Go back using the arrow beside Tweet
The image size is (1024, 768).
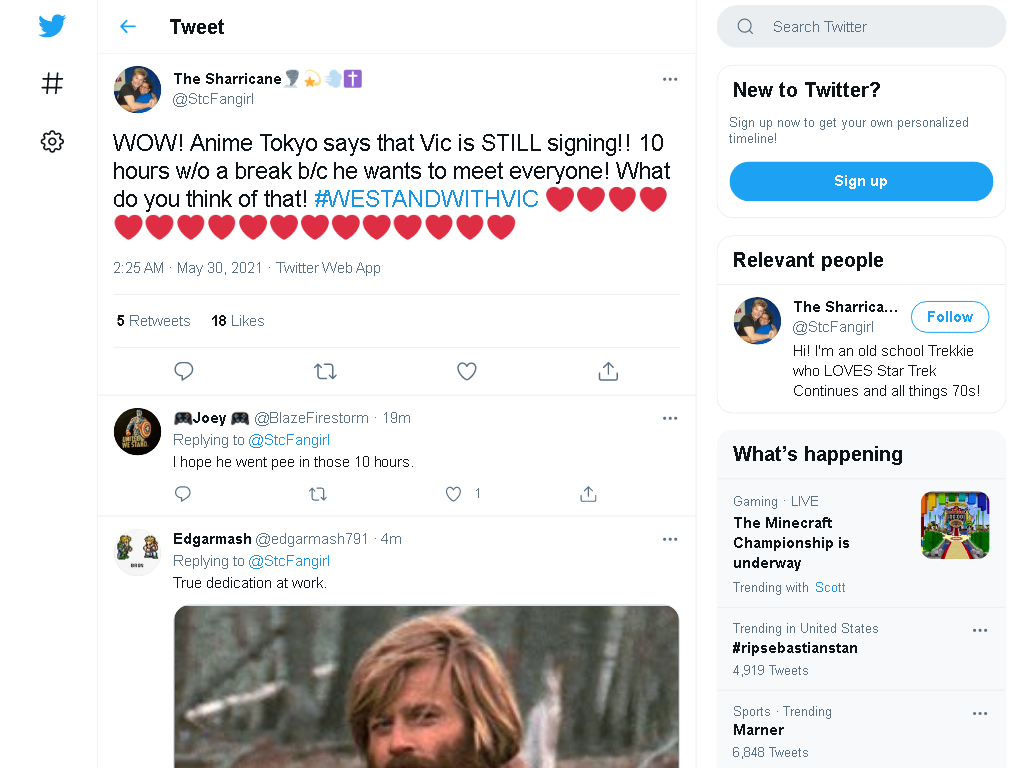tap(128, 27)
